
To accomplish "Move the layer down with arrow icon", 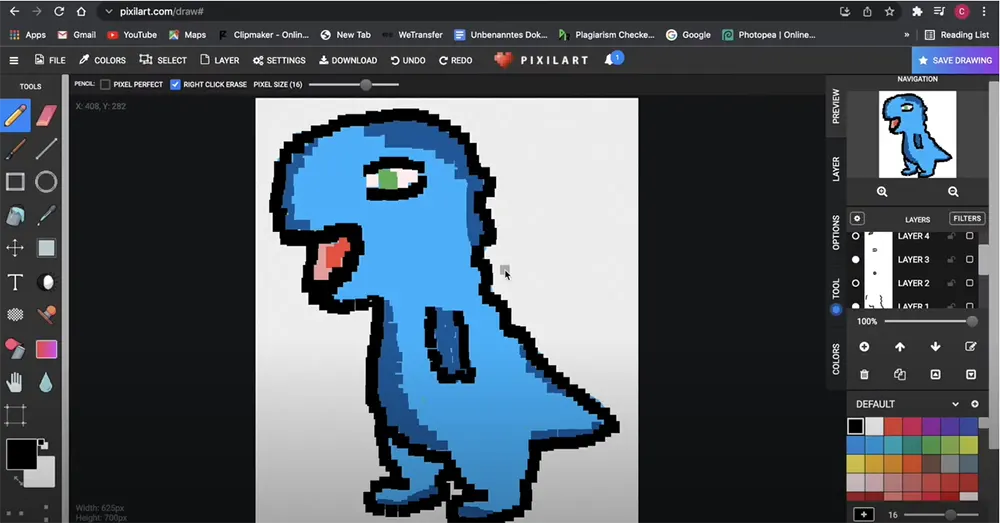I will pyautogui.click(x=936, y=347).
